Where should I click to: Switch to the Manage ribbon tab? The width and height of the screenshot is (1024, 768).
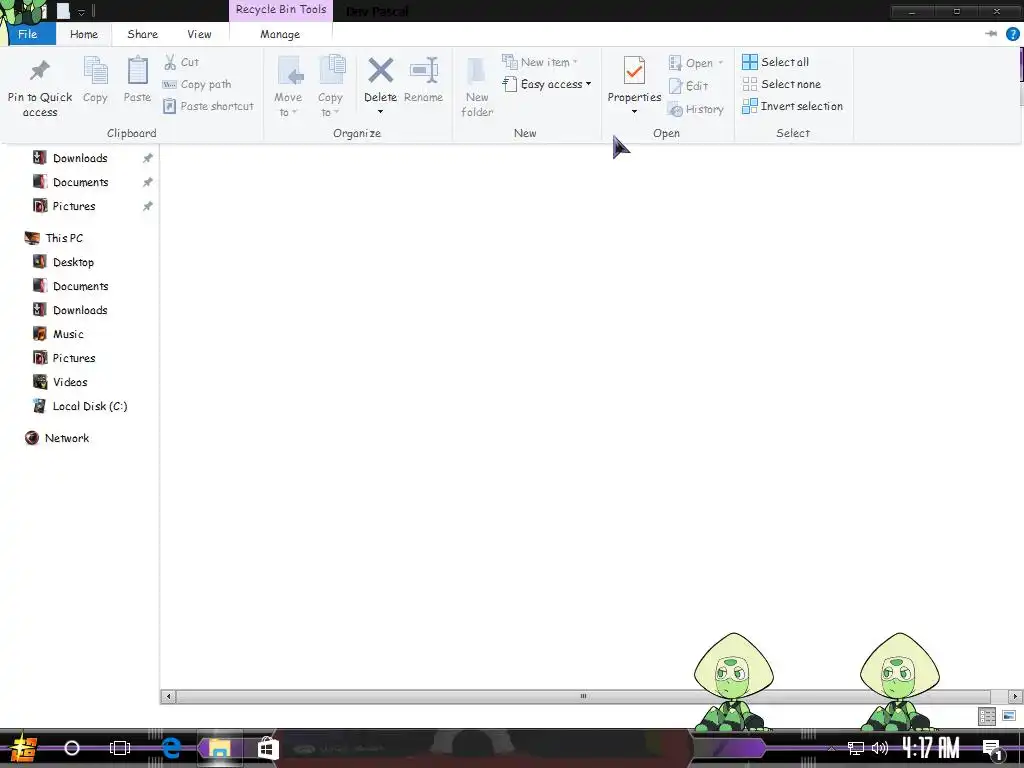pyautogui.click(x=280, y=34)
